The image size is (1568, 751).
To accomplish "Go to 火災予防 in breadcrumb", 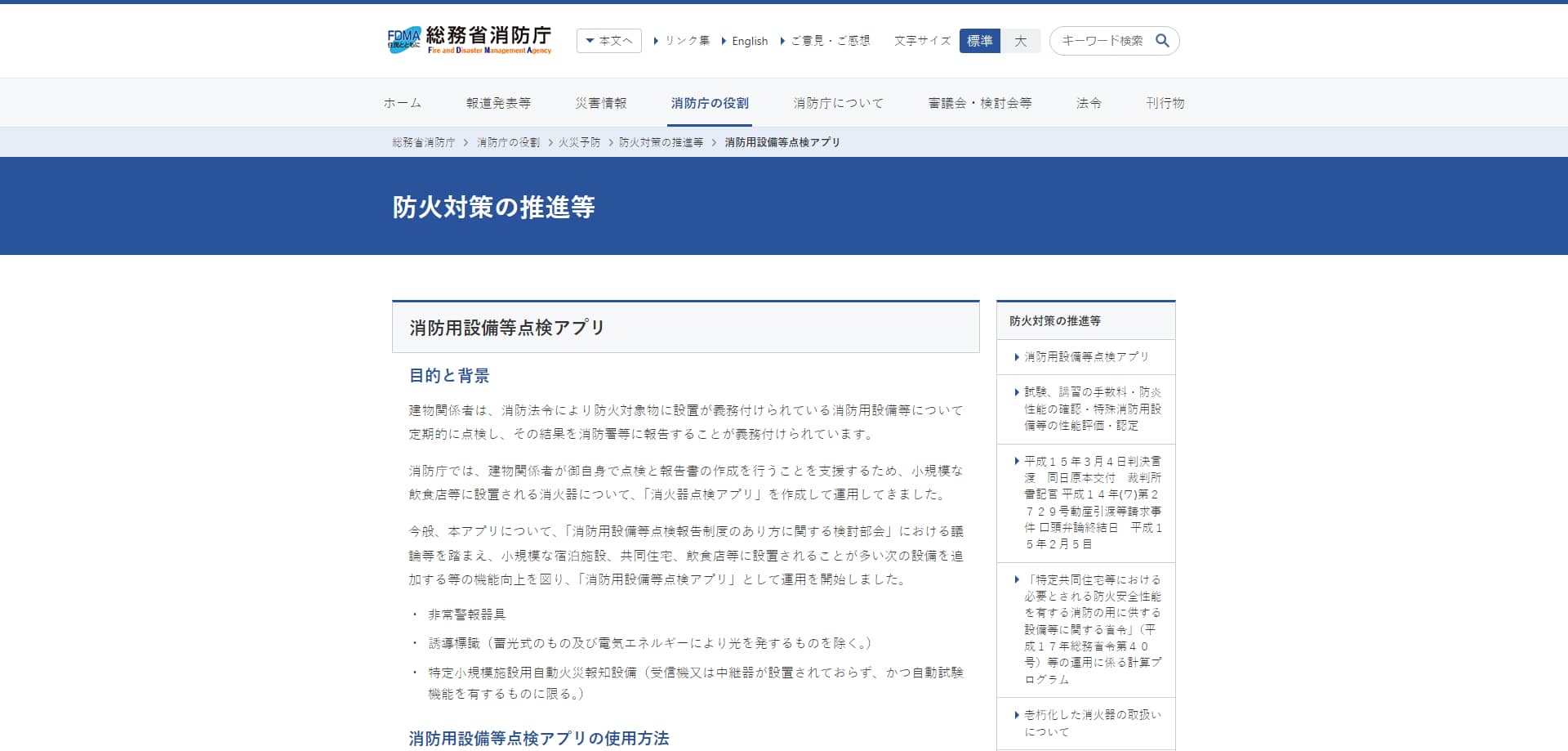I will pyautogui.click(x=579, y=142).
